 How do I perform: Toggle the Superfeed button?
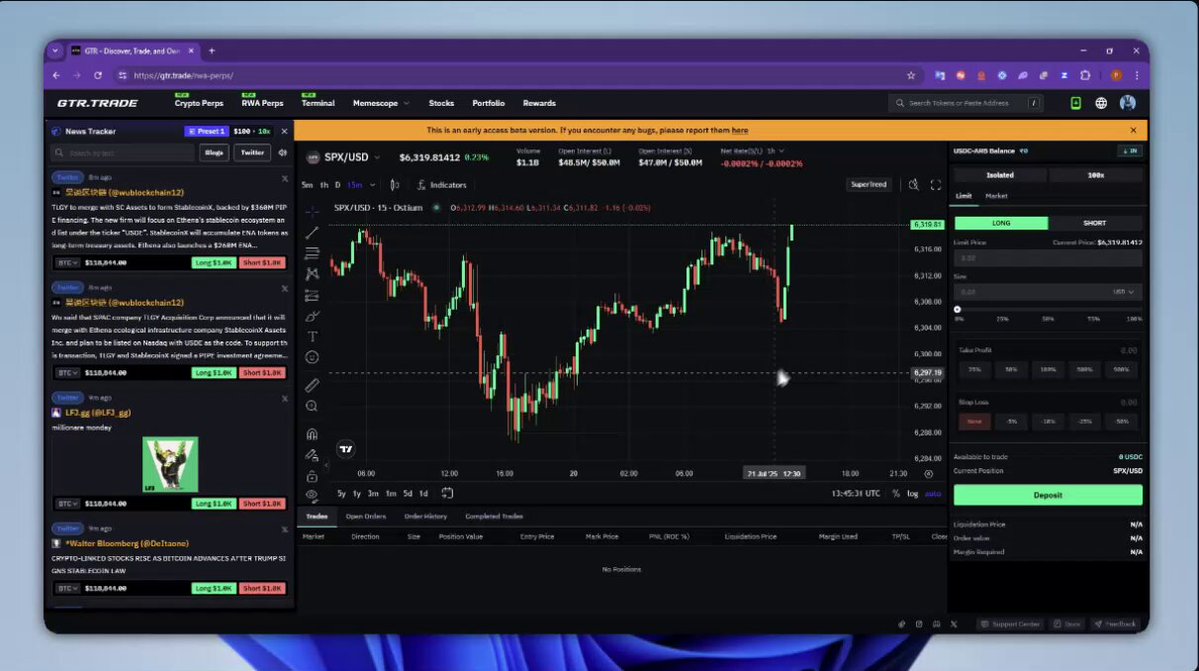coord(869,184)
